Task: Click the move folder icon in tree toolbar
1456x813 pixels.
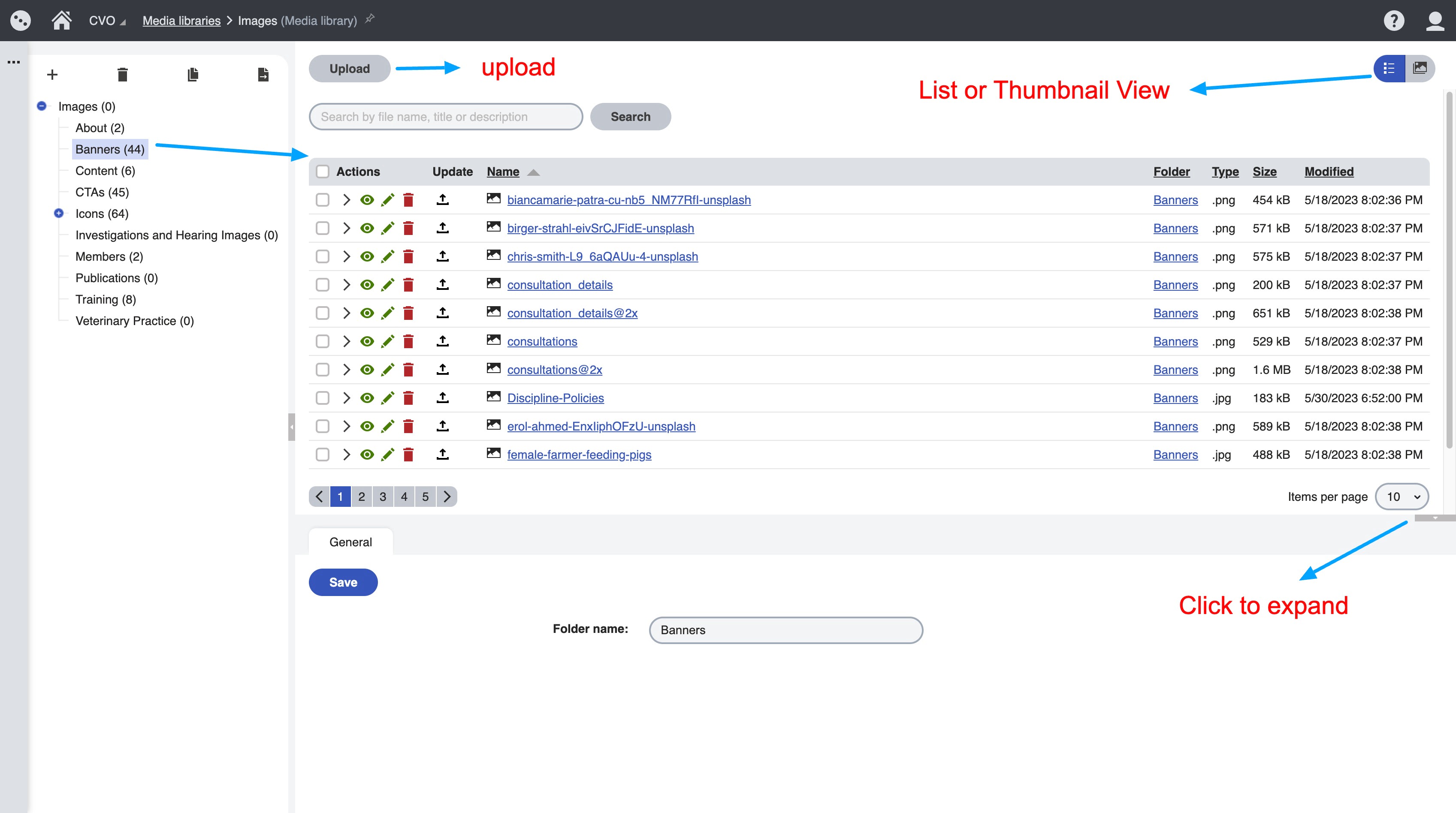Action: [x=263, y=75]
